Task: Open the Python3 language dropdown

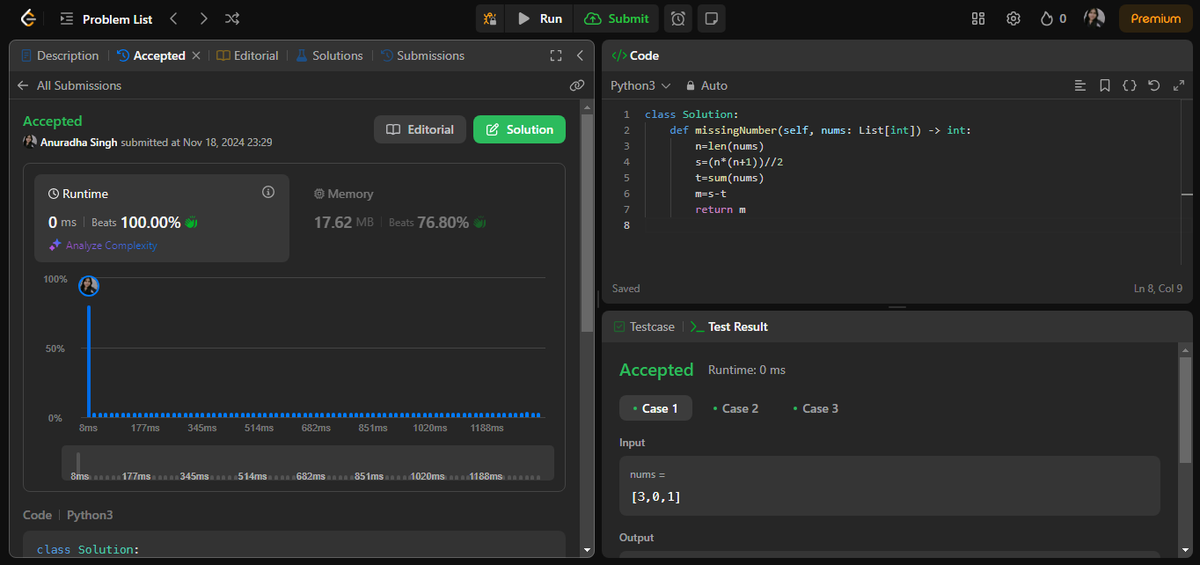Action: click(x=641, y=86)
